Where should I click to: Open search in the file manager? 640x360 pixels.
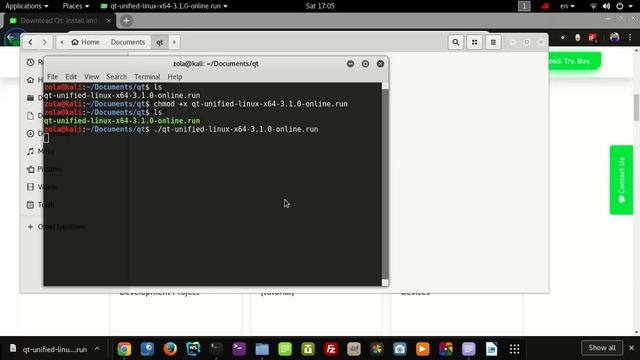pos(456,42)
